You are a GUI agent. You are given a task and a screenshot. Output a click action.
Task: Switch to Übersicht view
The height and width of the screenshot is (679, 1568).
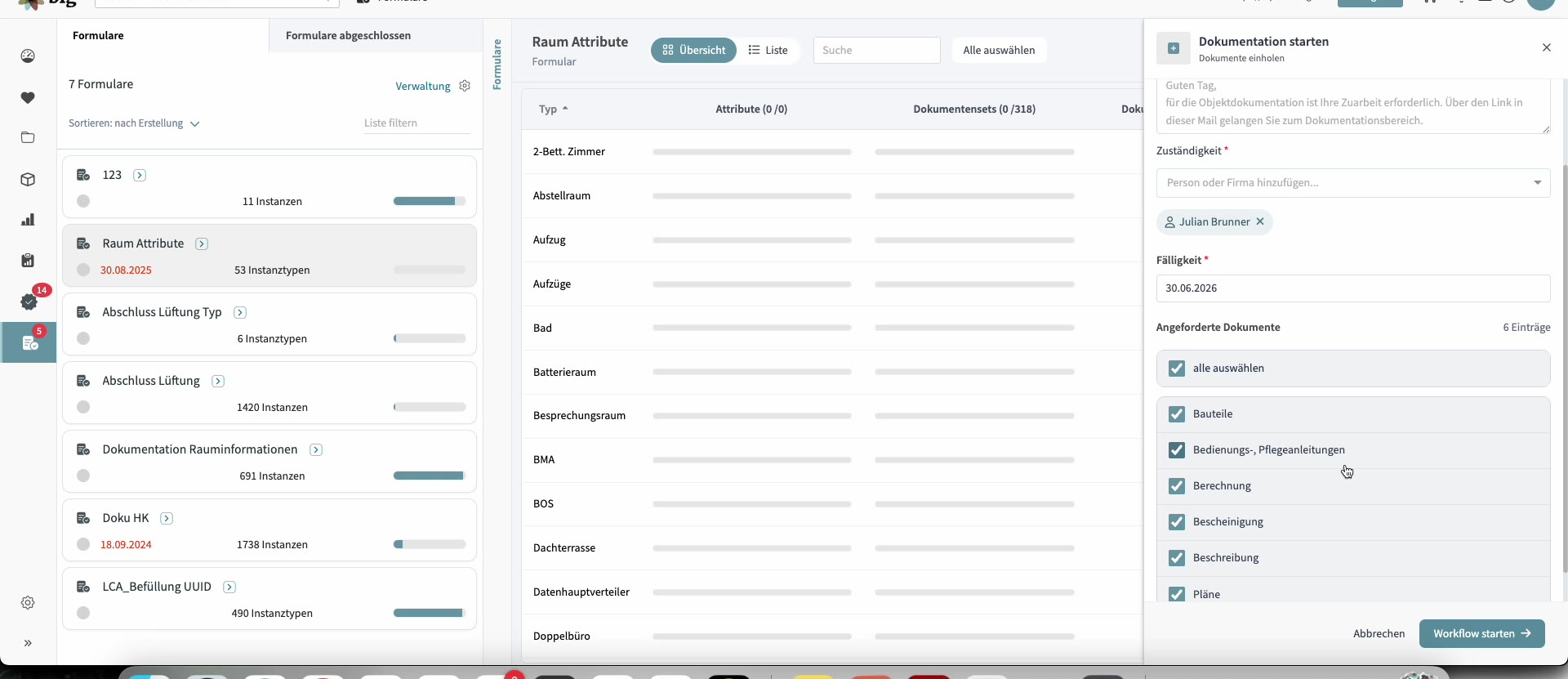click(693, 50)
